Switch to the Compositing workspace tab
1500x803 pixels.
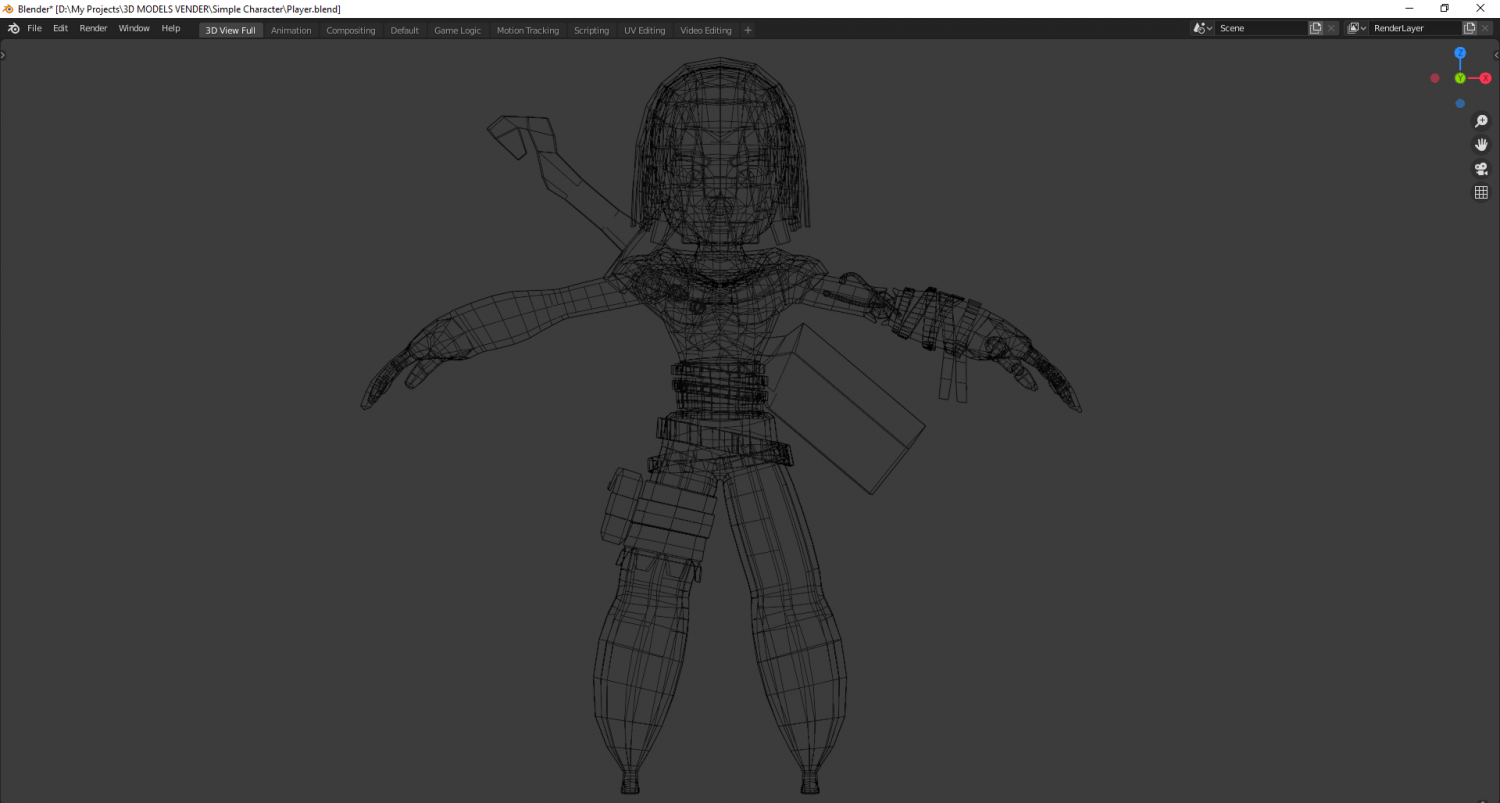pyautogui.click(x=351, y=30)
